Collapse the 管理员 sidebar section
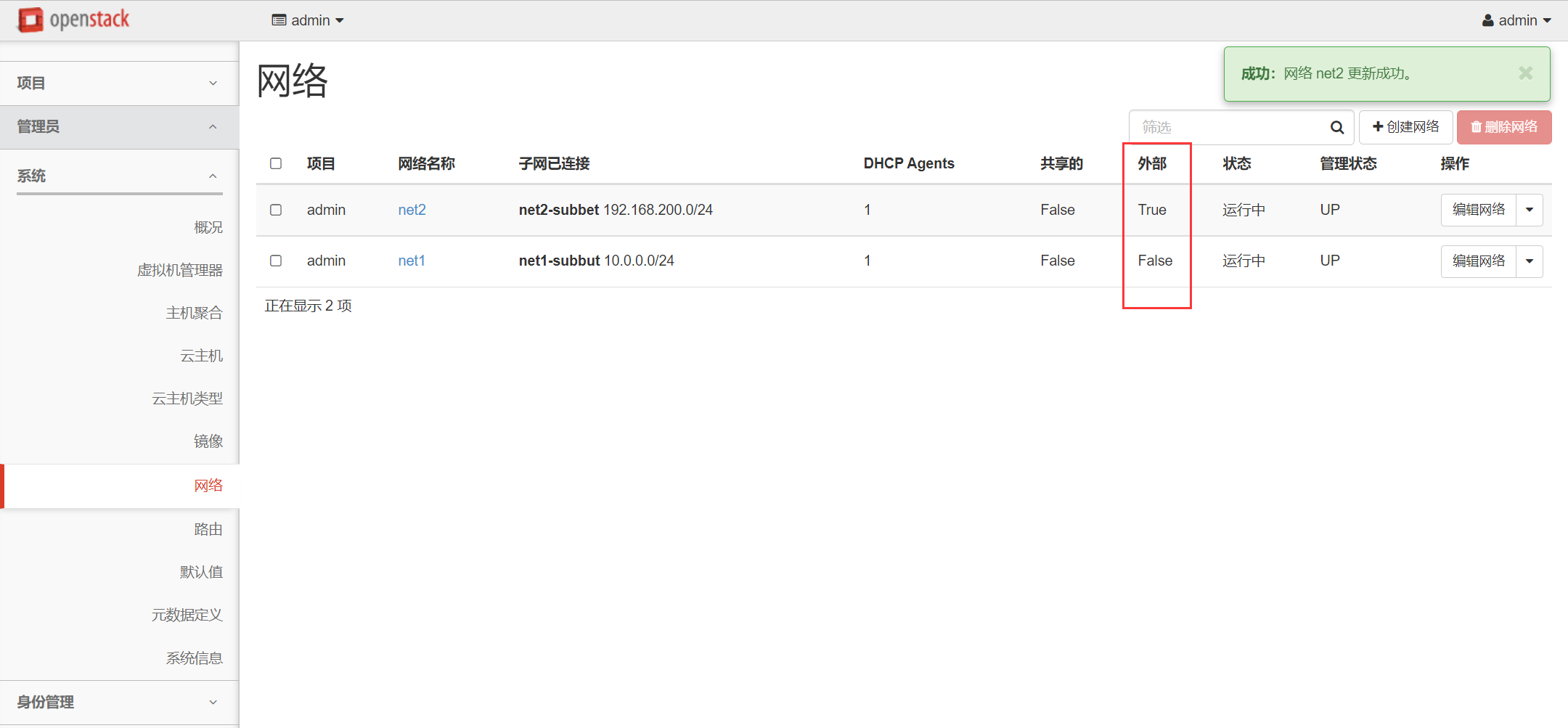The width and height of the screenshot is (1568, 728). (x=119, y=127)
